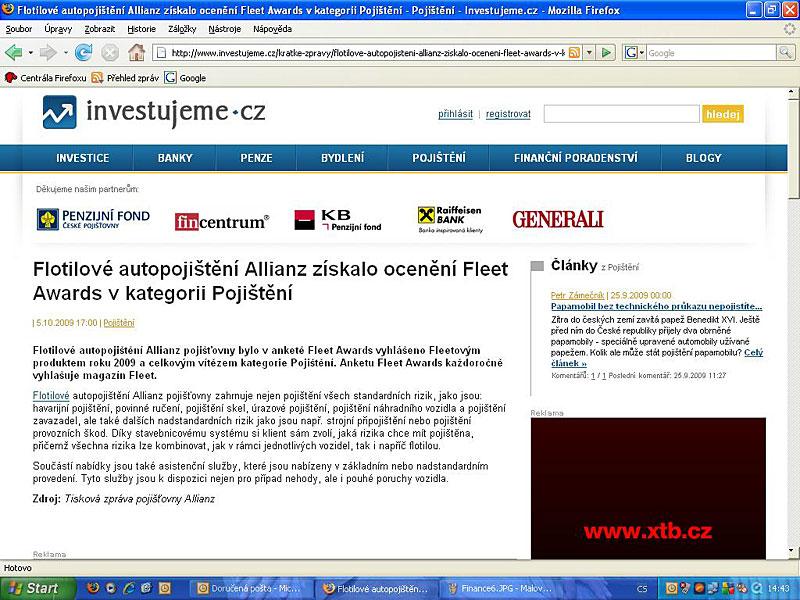Open the Historie menu
Screen dimensions: 800x600
point(141,29)
